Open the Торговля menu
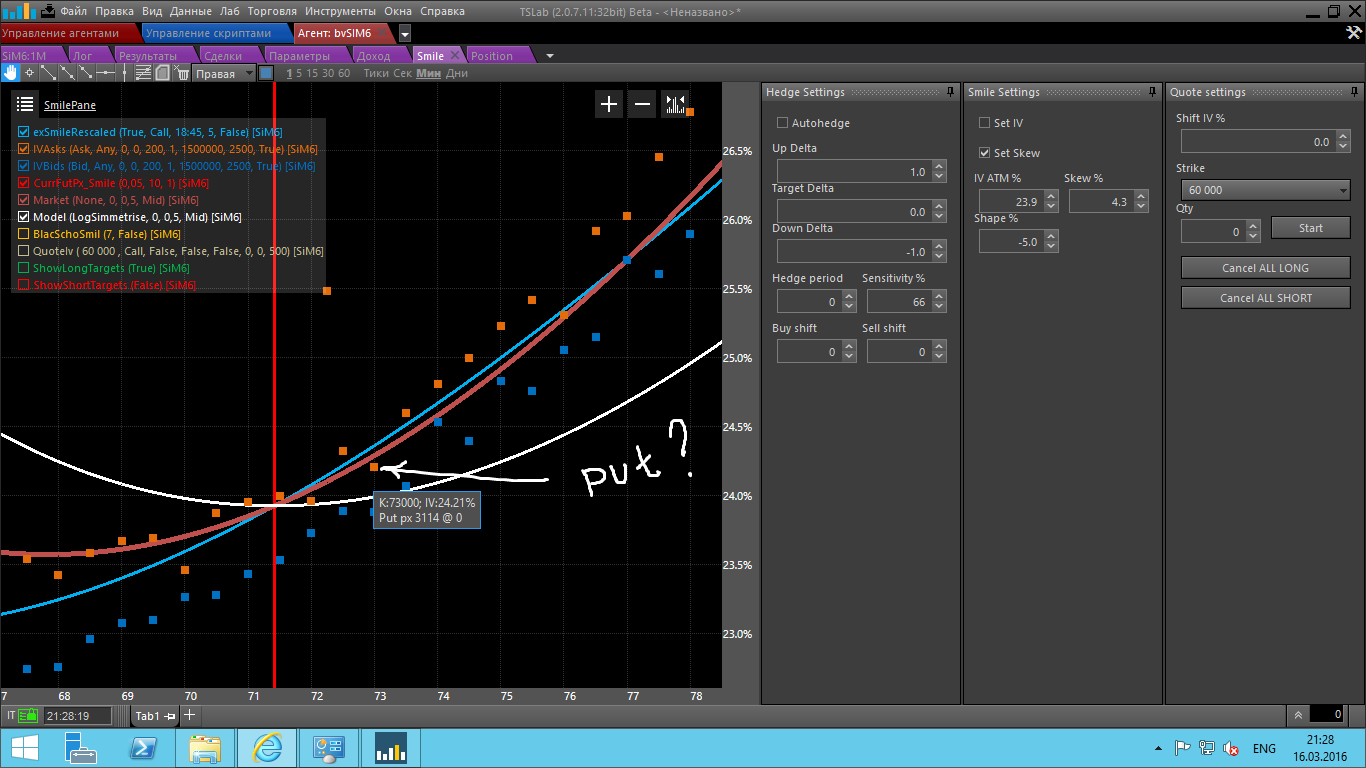 pos(272,11)
